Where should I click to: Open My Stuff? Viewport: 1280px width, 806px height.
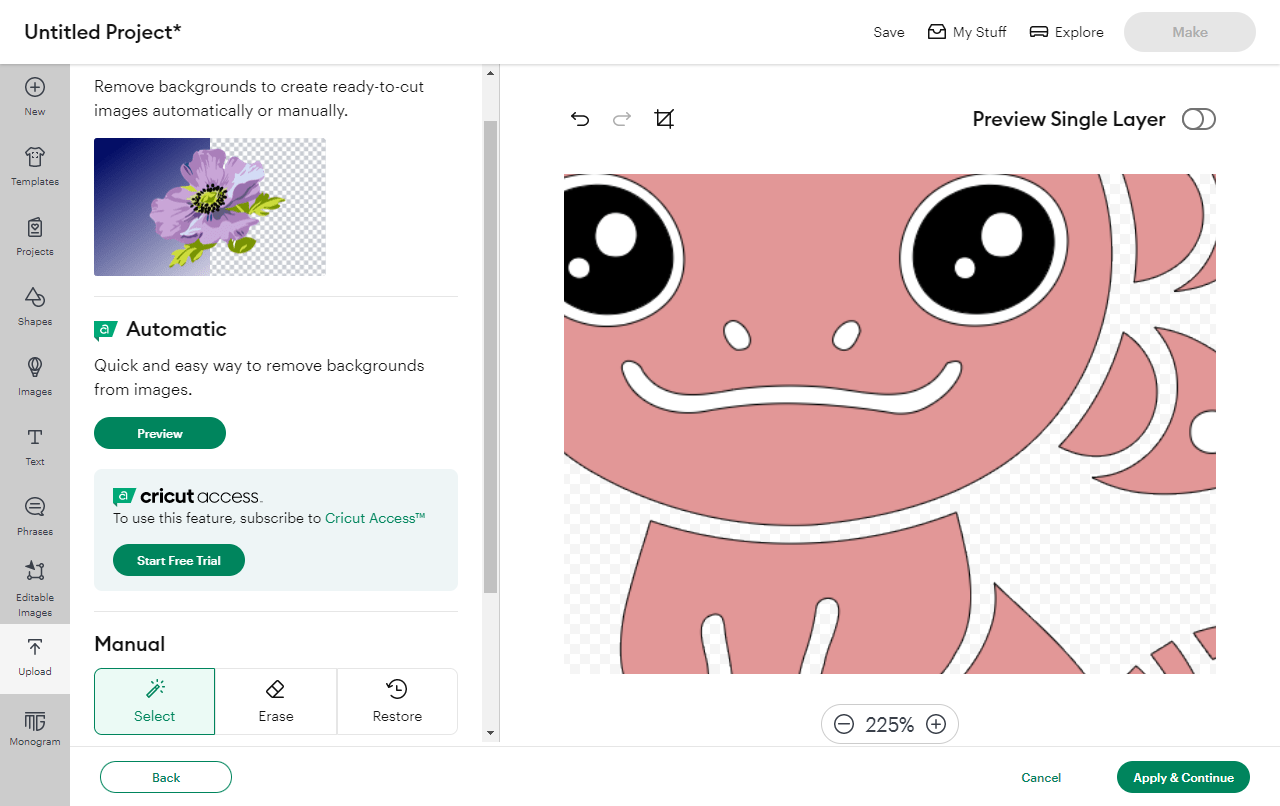pos(966,31)
